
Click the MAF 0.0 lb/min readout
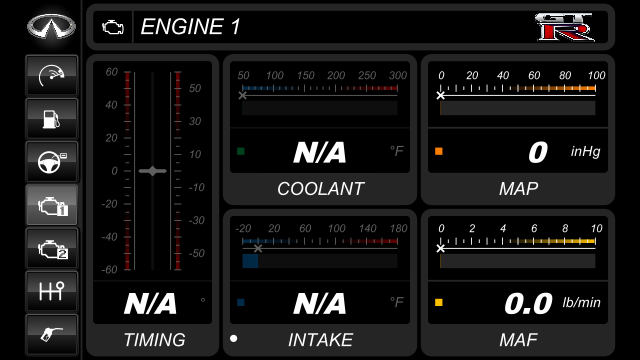coord(552,303)
